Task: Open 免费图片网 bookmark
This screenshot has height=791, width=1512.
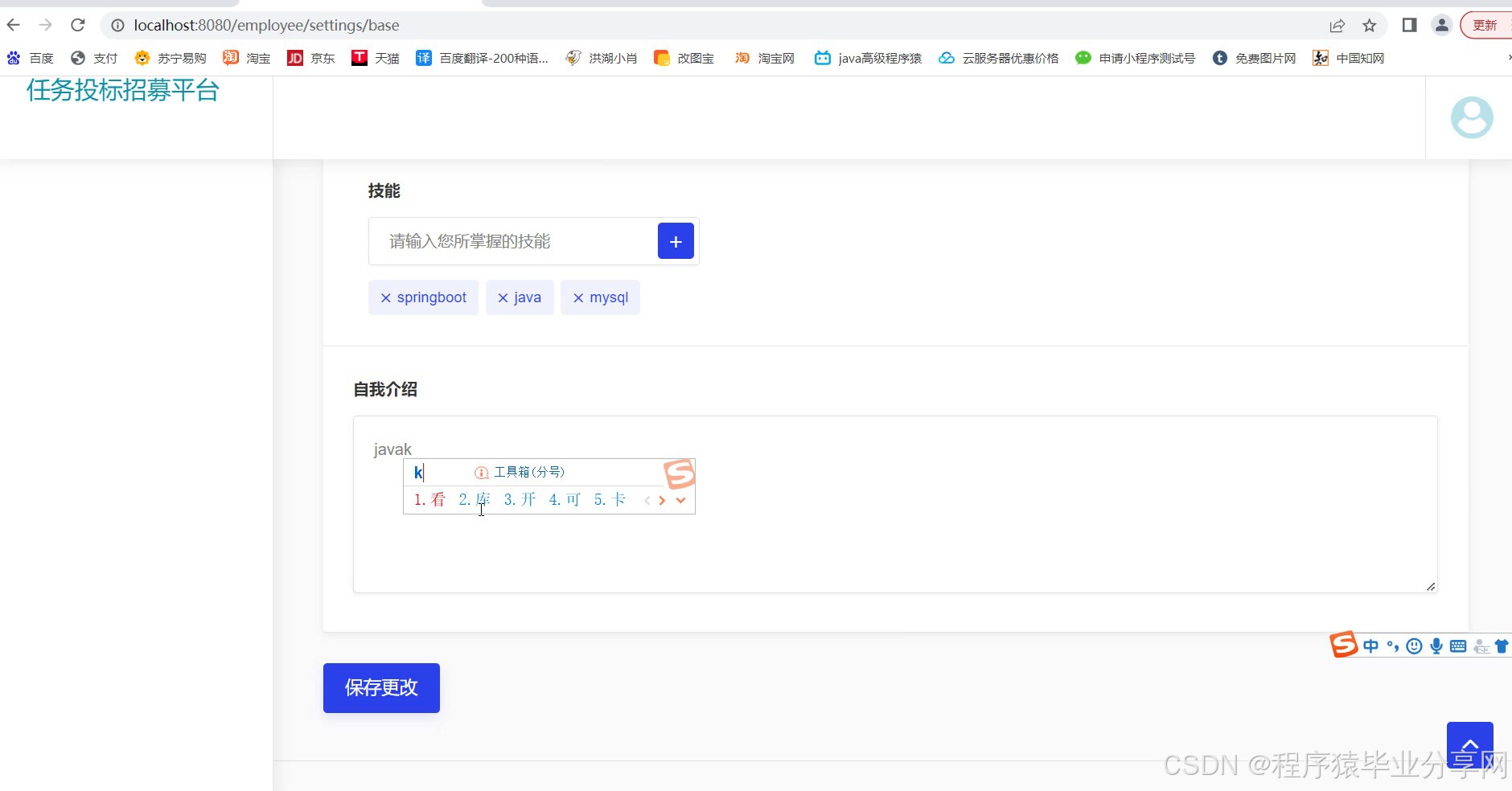Action: click(1254, 58)
